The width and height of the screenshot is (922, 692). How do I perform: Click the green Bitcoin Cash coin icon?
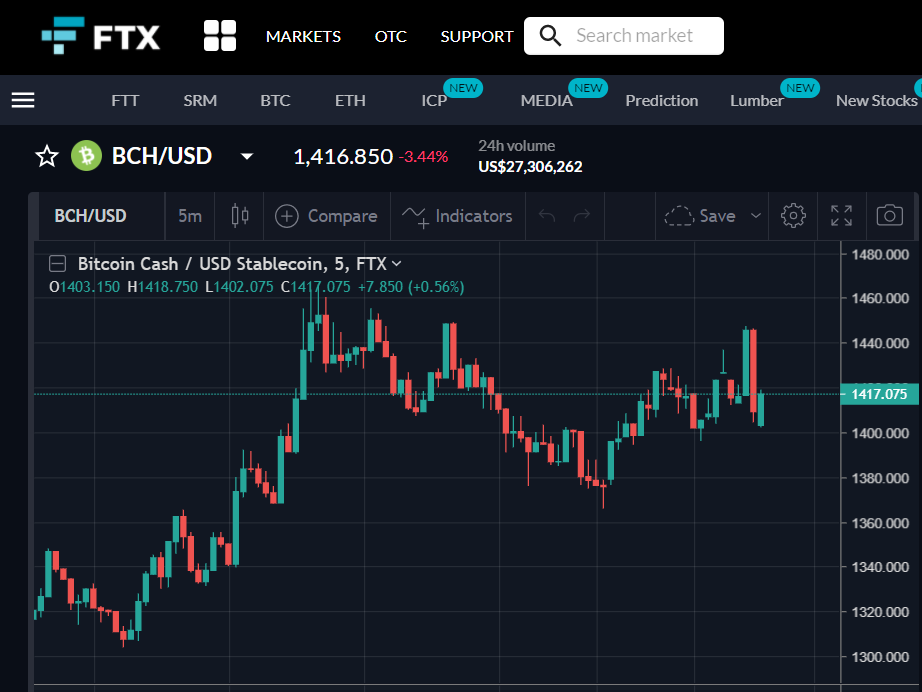(x=86, y=156)
